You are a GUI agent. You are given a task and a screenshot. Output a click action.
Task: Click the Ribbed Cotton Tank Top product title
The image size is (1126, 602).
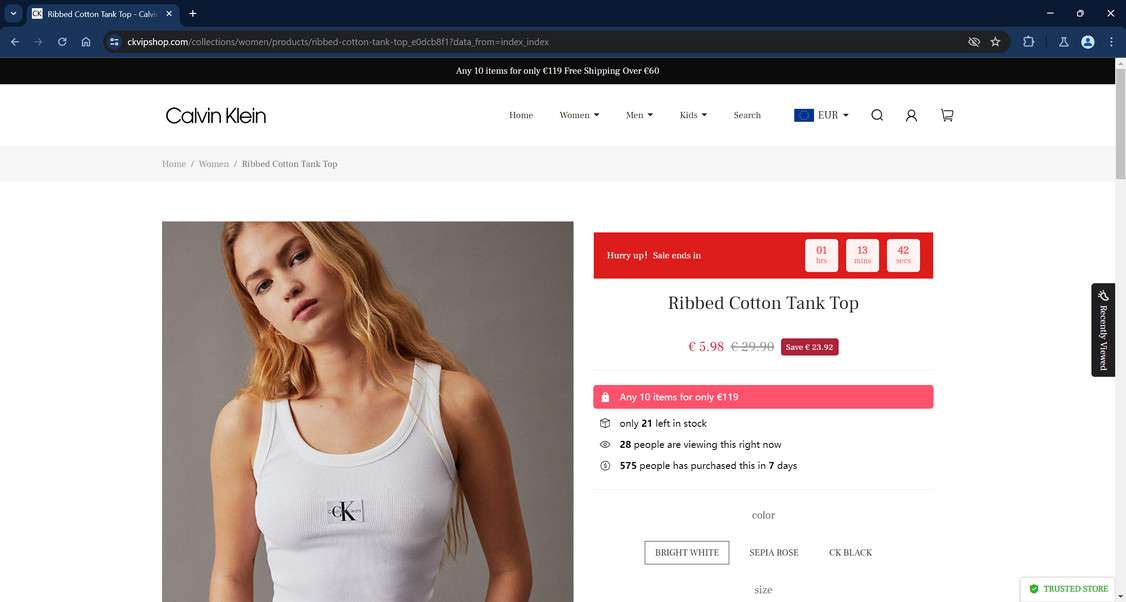[x=763, y=303]
